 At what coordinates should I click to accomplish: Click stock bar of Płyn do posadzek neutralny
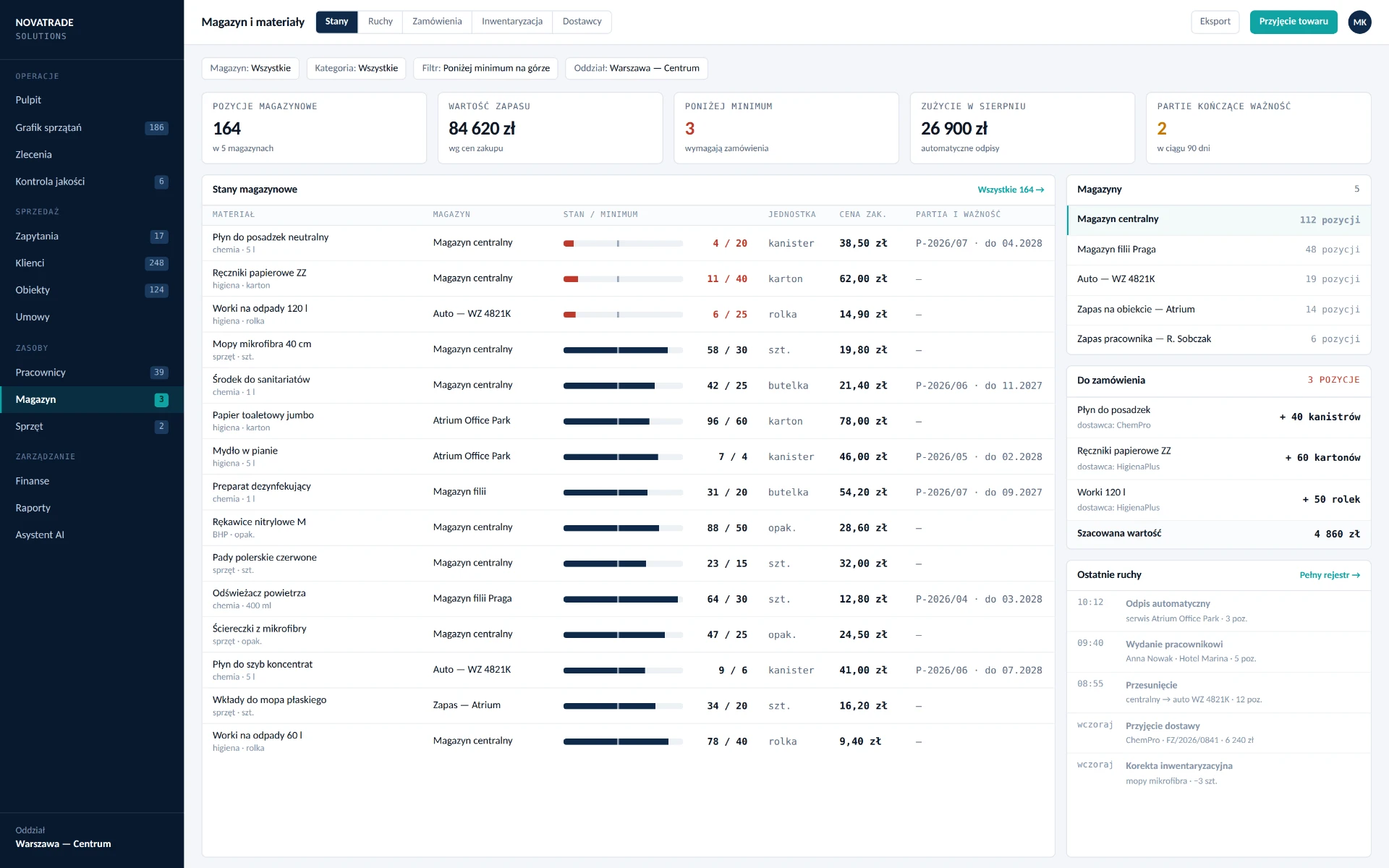point(623,244)
